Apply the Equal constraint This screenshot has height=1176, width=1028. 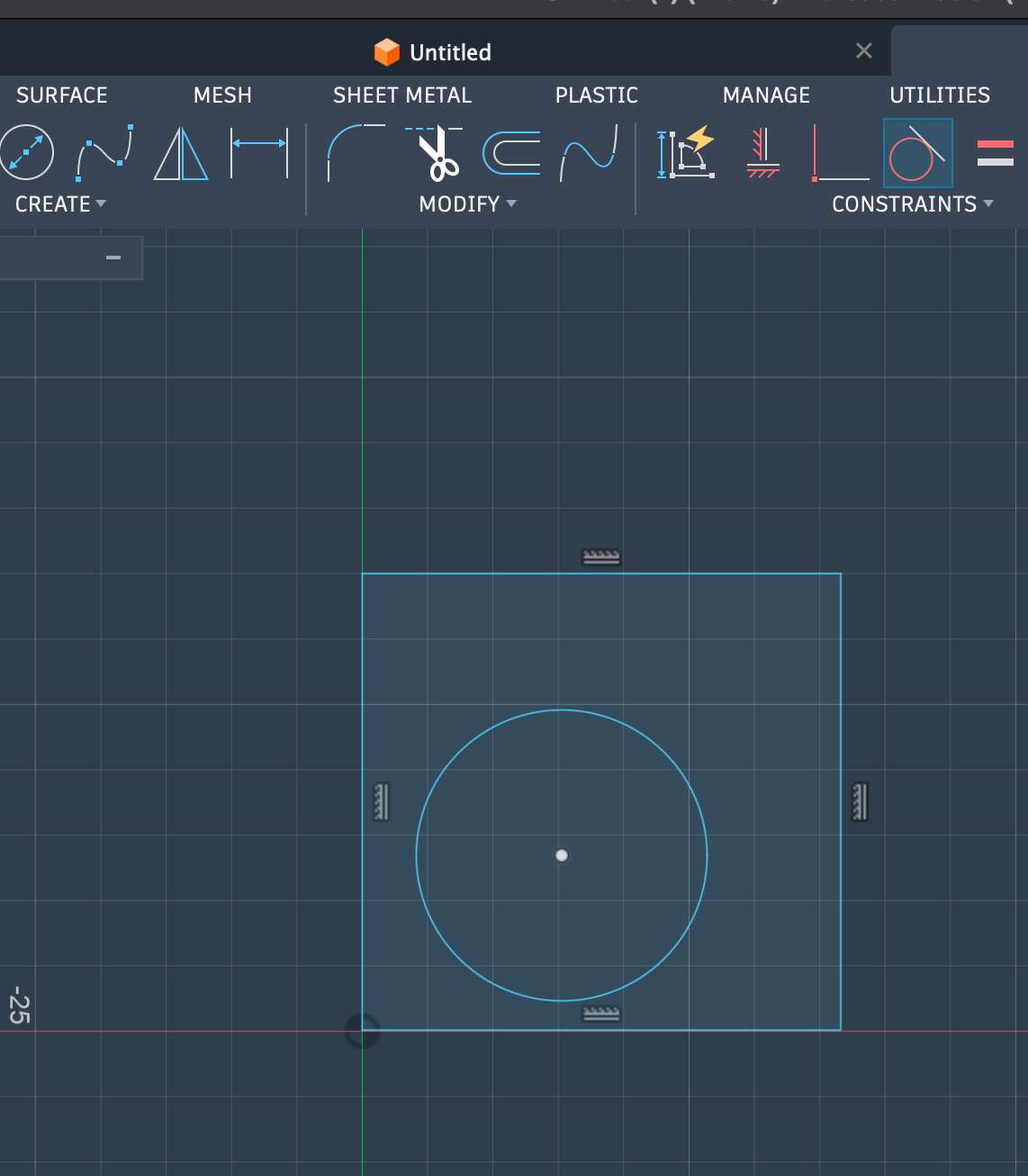995,153
